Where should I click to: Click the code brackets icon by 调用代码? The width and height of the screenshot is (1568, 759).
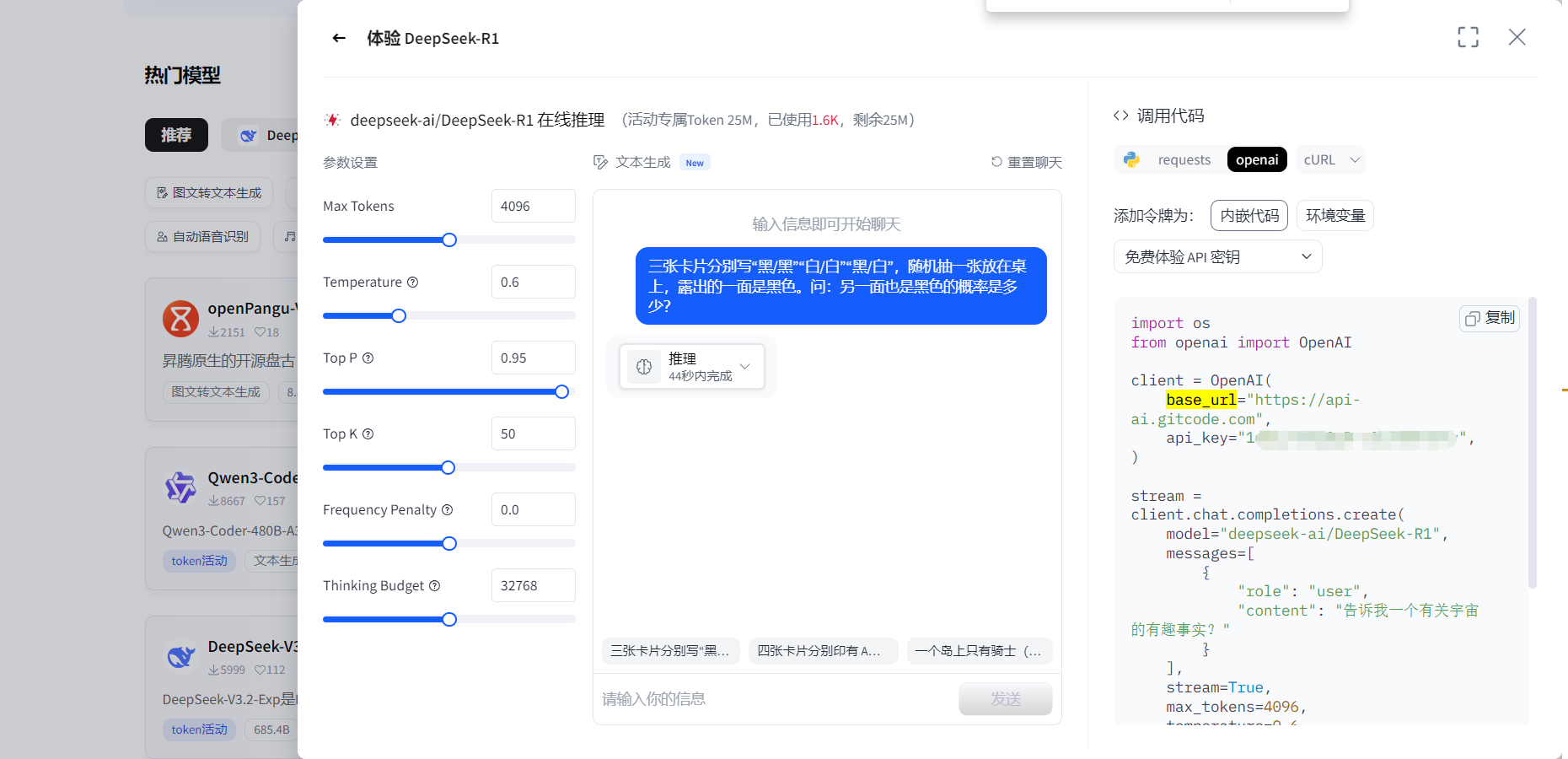(x=1121, y=116)
